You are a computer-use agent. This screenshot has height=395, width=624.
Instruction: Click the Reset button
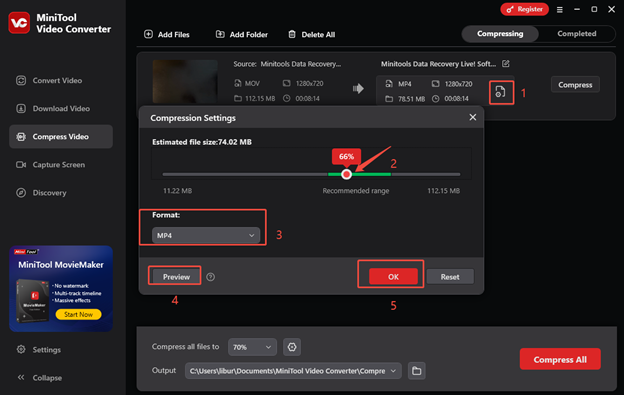450,277
